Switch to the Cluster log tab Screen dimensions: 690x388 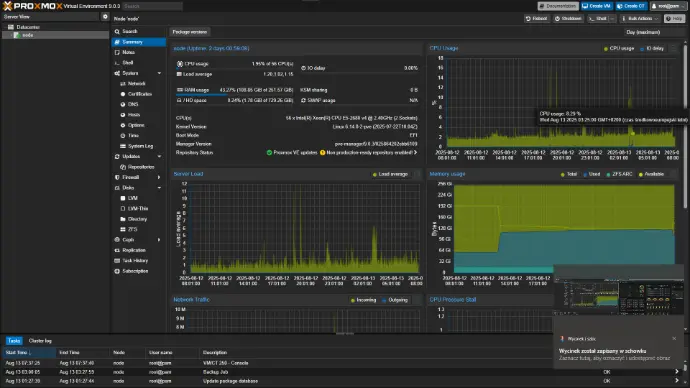click(x=40, y=341)
